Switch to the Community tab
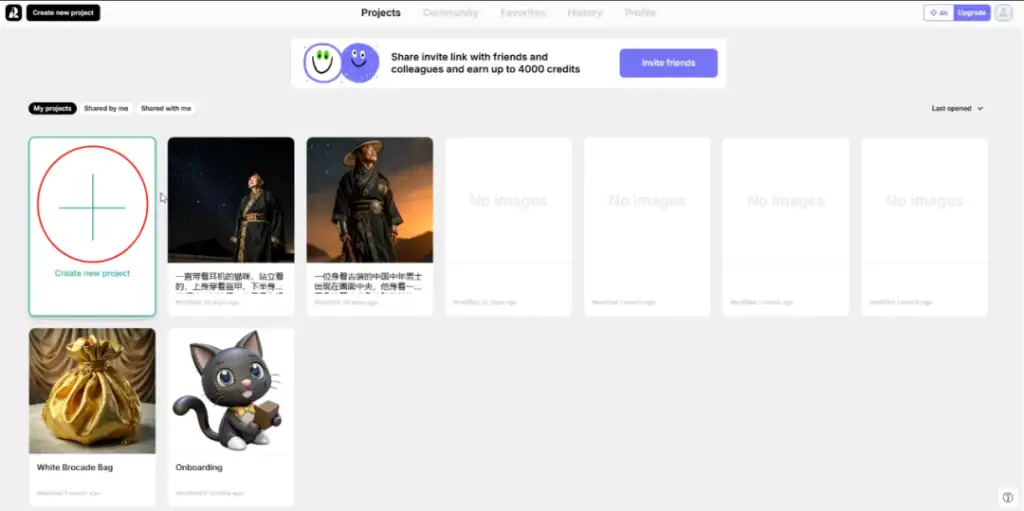1024x511 pixels. 450,13
